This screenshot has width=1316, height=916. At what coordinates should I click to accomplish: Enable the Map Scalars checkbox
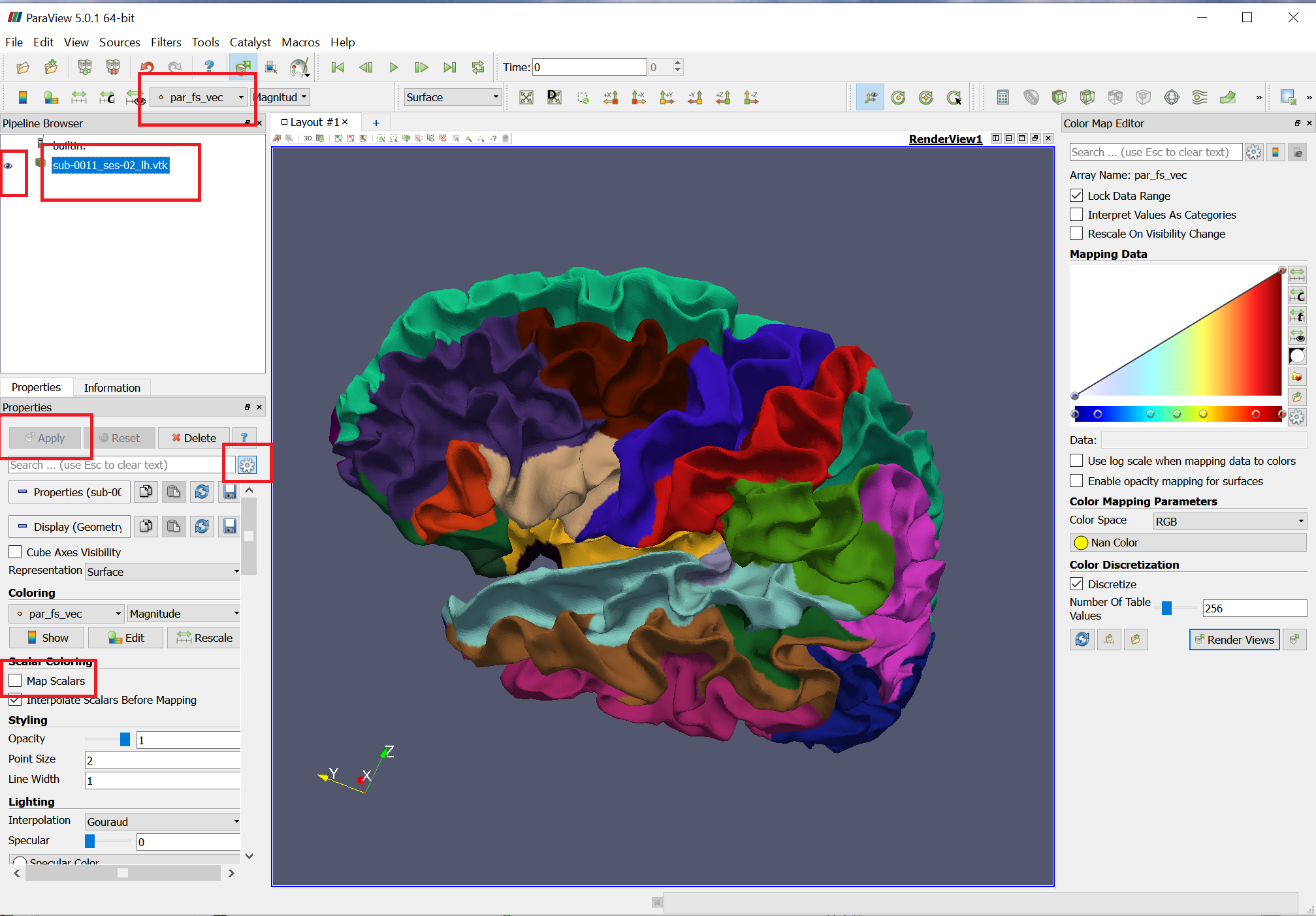point(16,681)
